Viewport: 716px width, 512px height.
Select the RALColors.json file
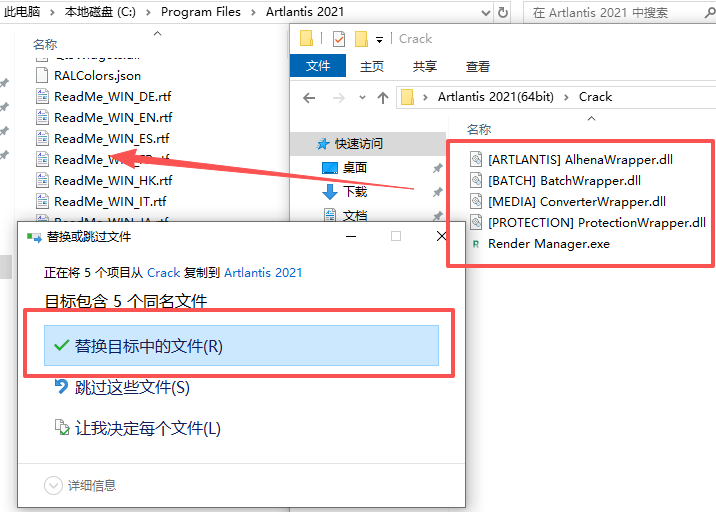click(x=97, y=75)
